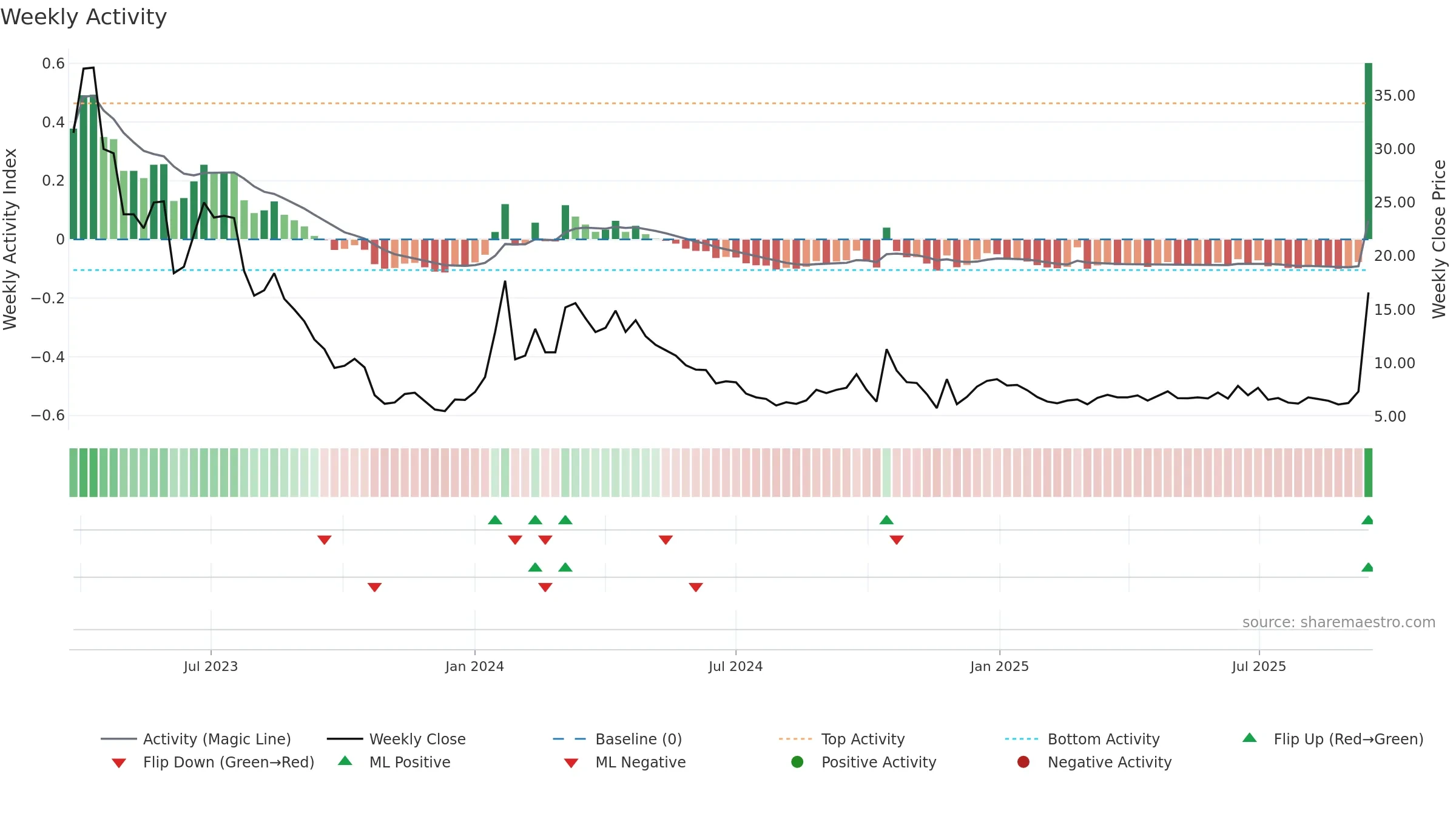Click the Positive Activity green circle icon
Image resolution: width=1456 pixels, height=819 pixels.
click(797, 762)
